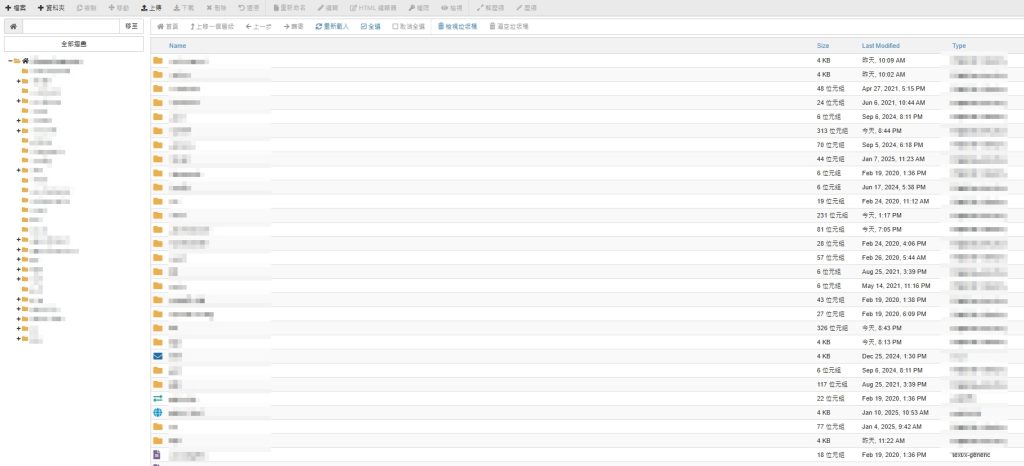Expand the last folder in the sidebar tree
1024x466 pixels.
pyautogui.click(x=18, y=339)
